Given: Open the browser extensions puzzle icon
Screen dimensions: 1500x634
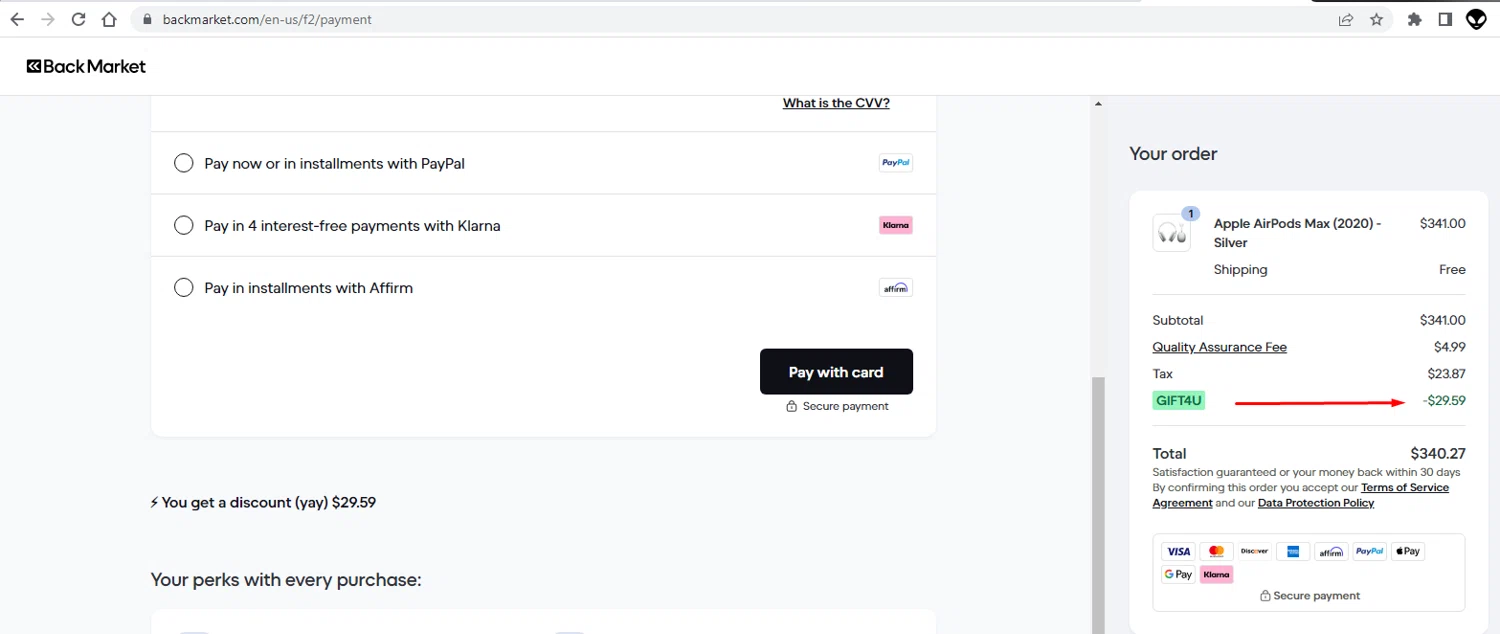Looking at the screenshot, I should 1414,19.
